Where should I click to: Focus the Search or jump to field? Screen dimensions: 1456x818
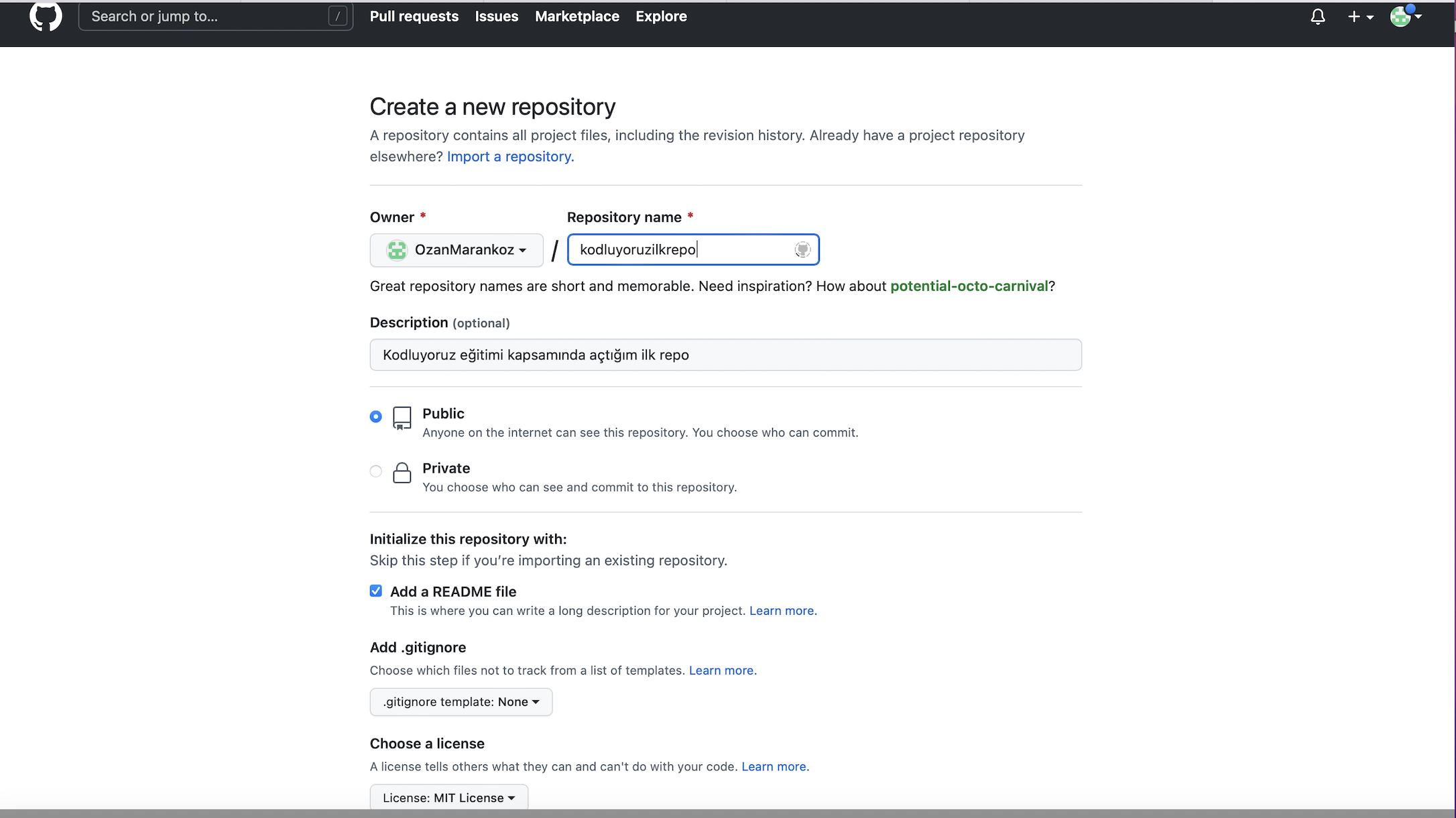tap(216, 16)
